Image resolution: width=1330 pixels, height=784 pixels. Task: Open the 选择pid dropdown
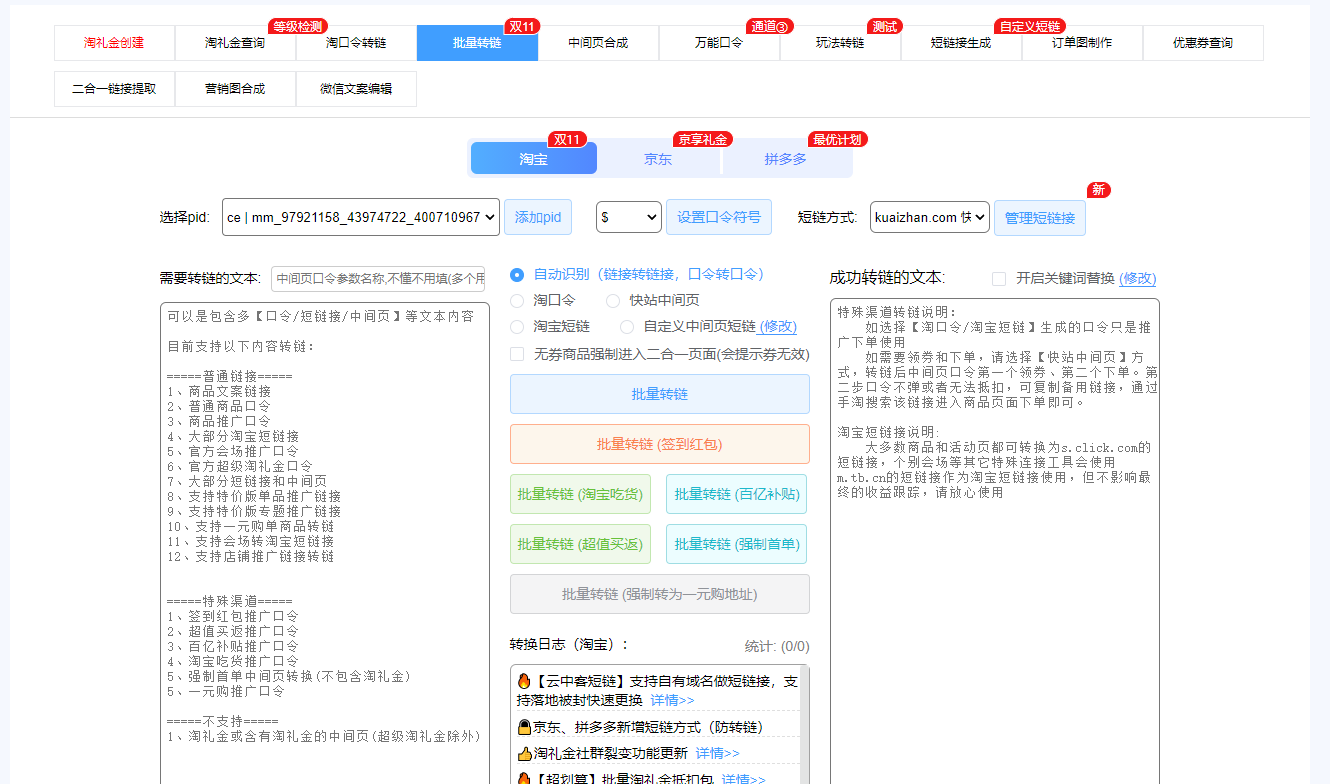(x=361, y=217)
